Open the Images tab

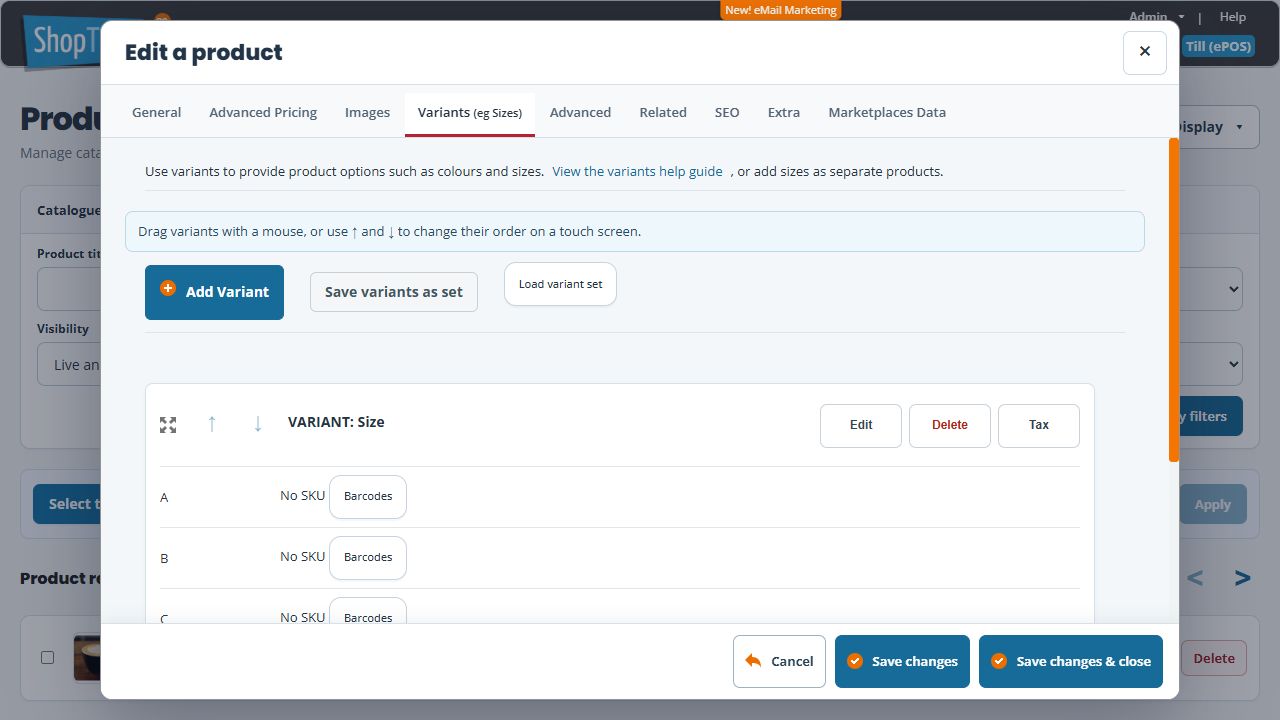tap(367, 113)
